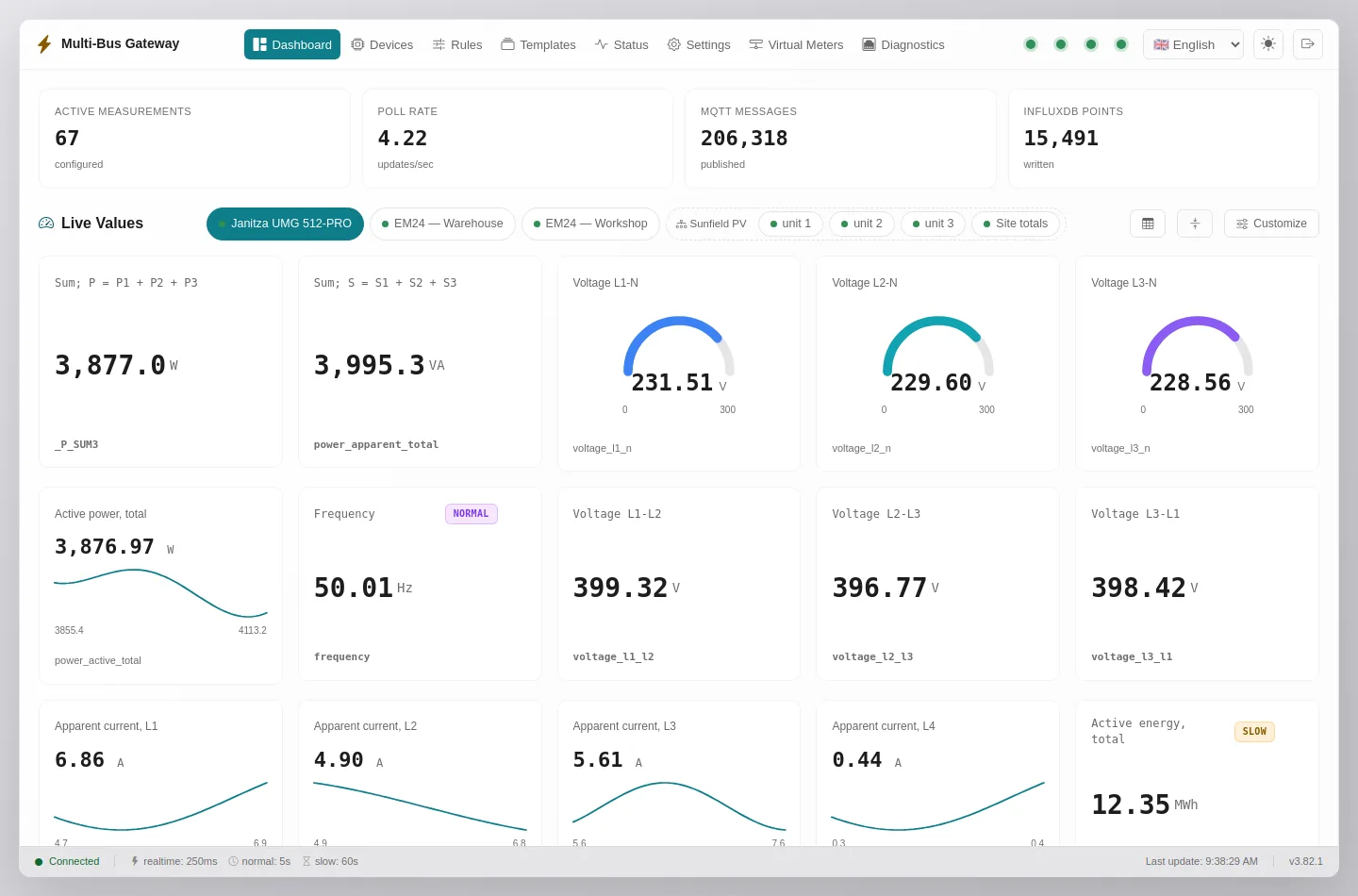Click the Status pulse icon
Screen dimensions: 1358x896
[602, 44]
